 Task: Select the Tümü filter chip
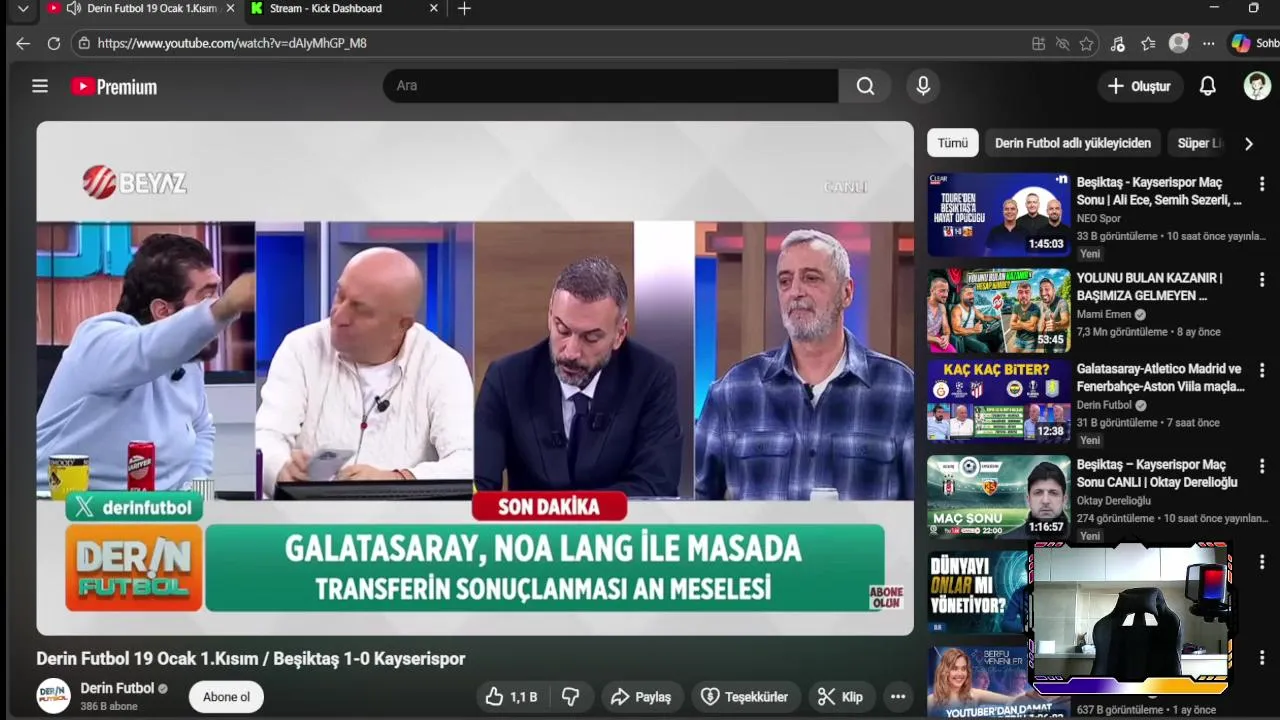(952, 143)
